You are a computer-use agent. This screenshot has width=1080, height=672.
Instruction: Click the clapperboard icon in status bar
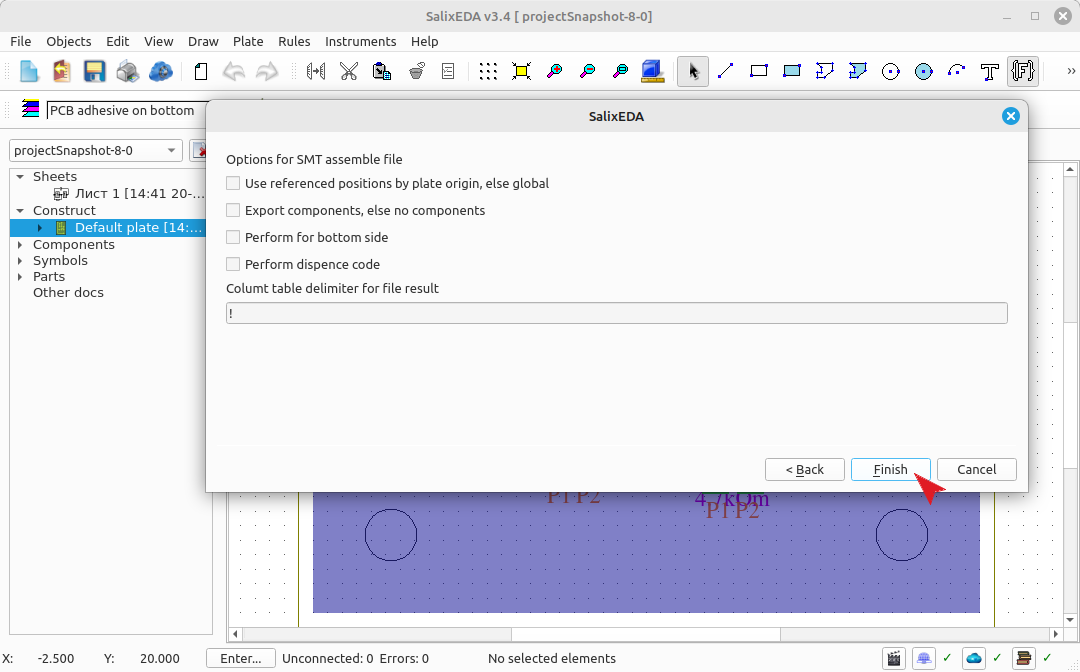[x=894, y=659]
